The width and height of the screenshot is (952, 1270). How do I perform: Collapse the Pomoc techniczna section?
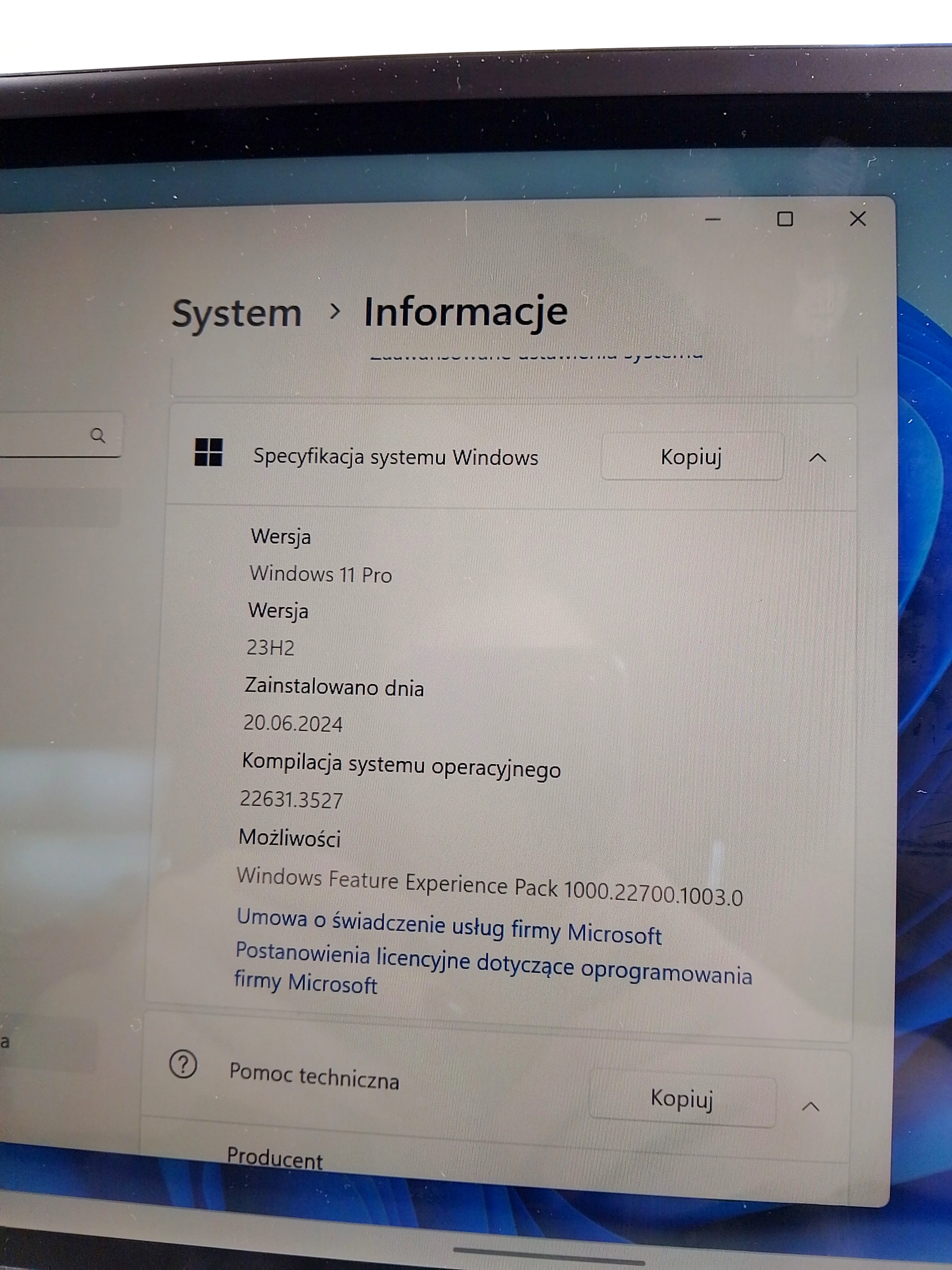click(810, 1106)
